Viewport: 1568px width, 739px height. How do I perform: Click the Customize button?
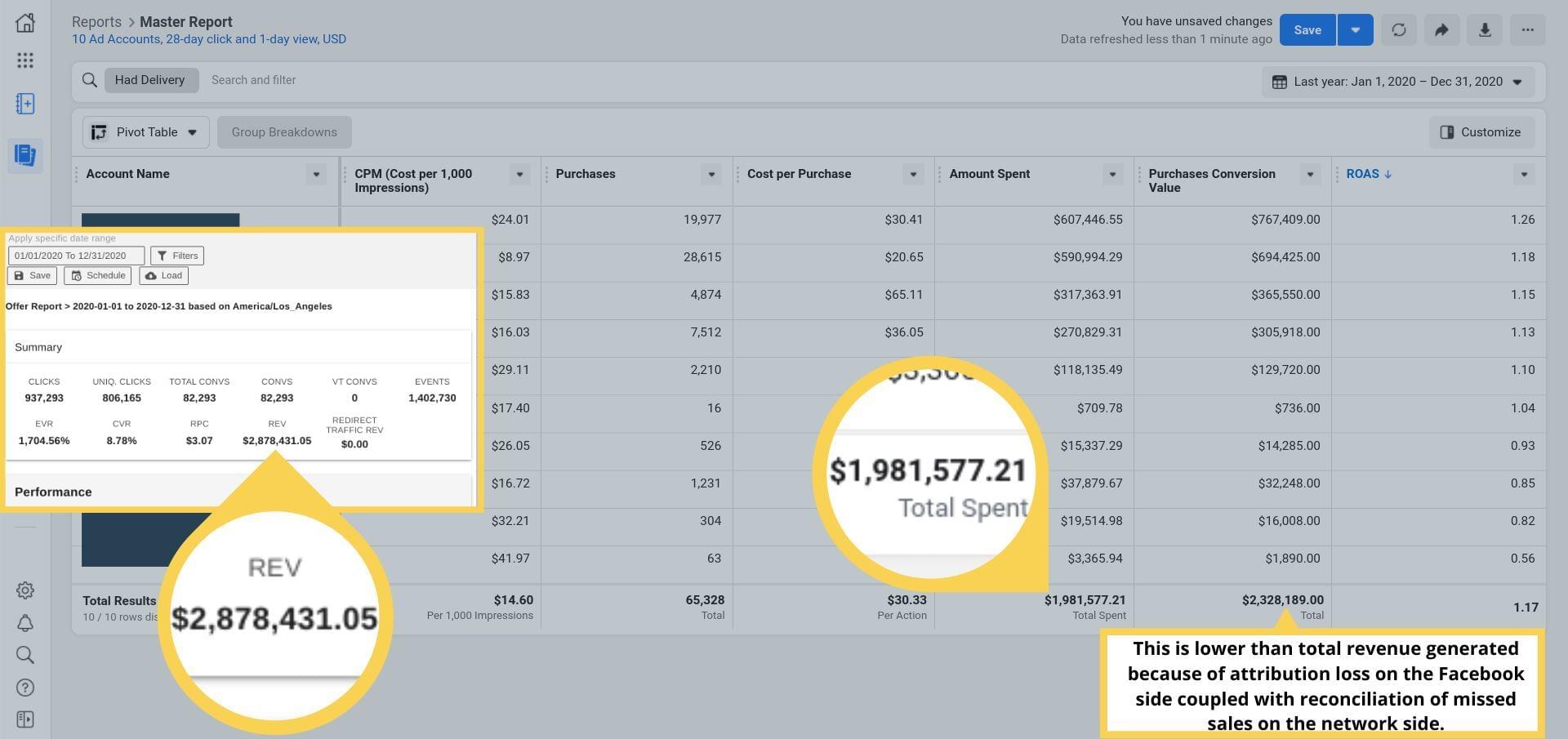(x=1481, y=132)
